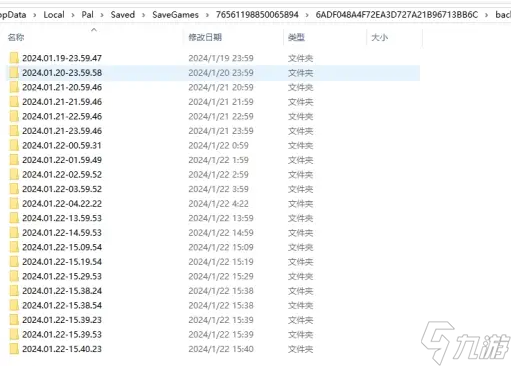Select folder name 2024.01.22-15.29.53
This screenshot has width=511, height=366.
(x=62, y=276)
